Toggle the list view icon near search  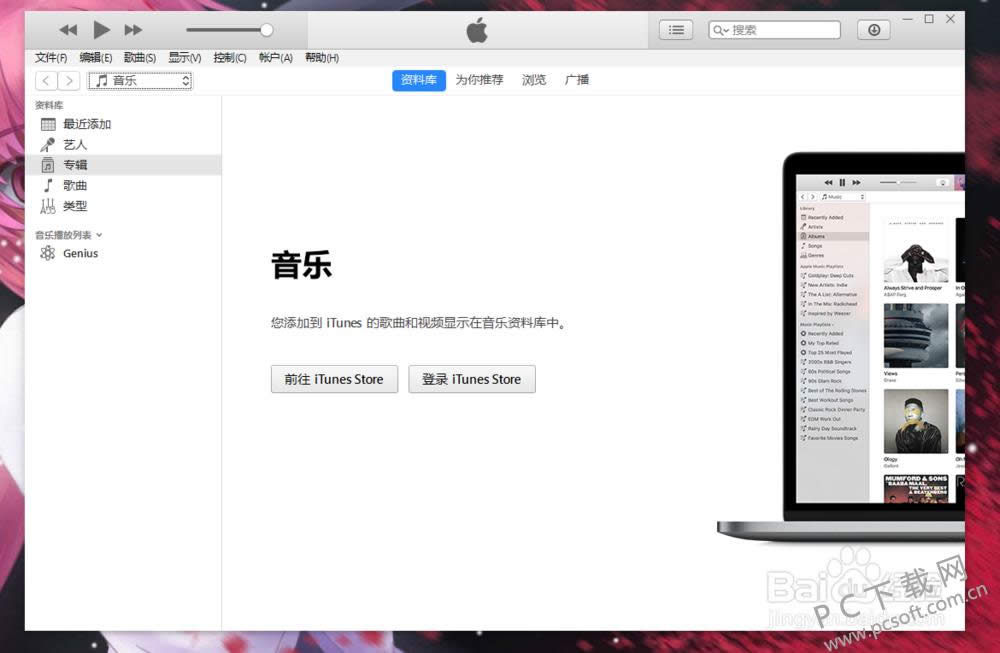(676, 29)
